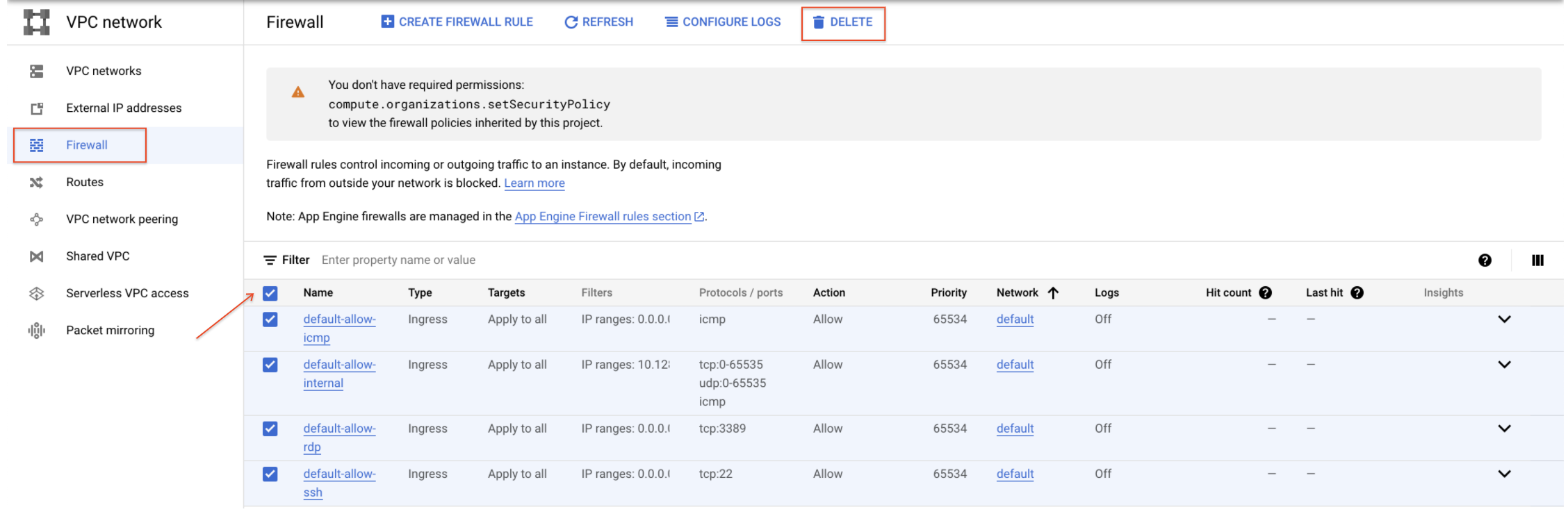Sort by the Priority column header
The width and height of the screenshot is (1568, 514).
[949, 293]
